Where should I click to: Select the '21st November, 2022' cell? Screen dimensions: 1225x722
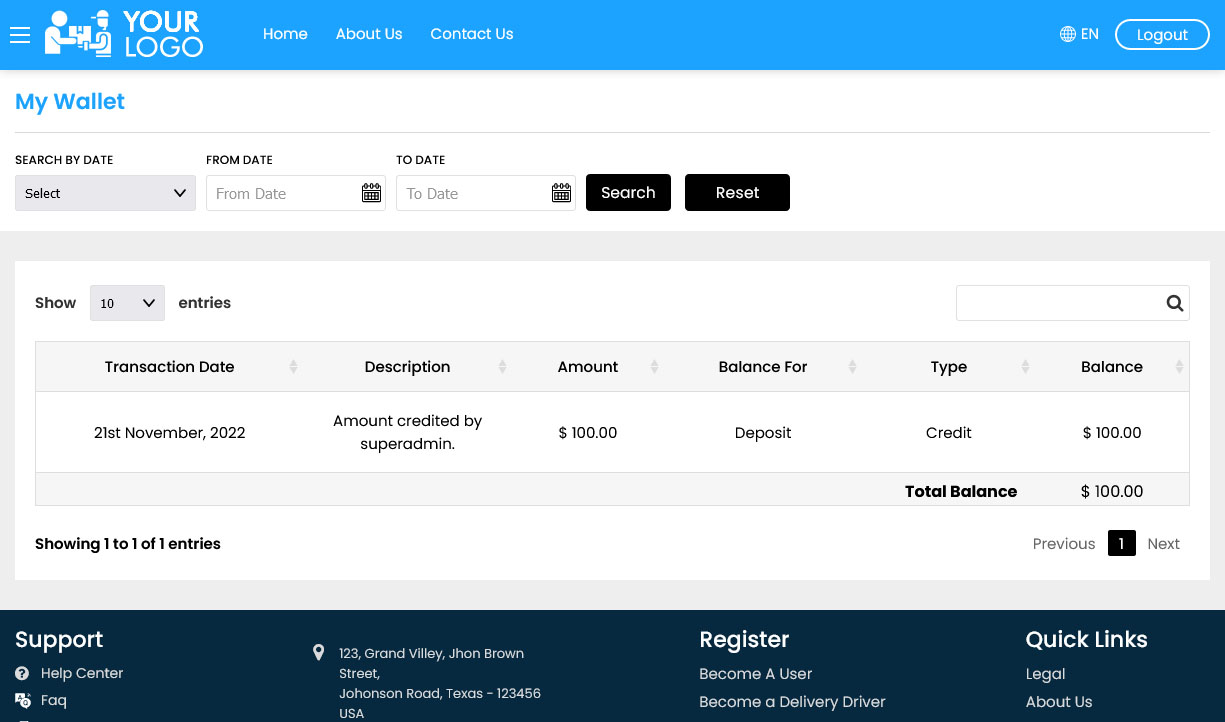pos(170,433)
